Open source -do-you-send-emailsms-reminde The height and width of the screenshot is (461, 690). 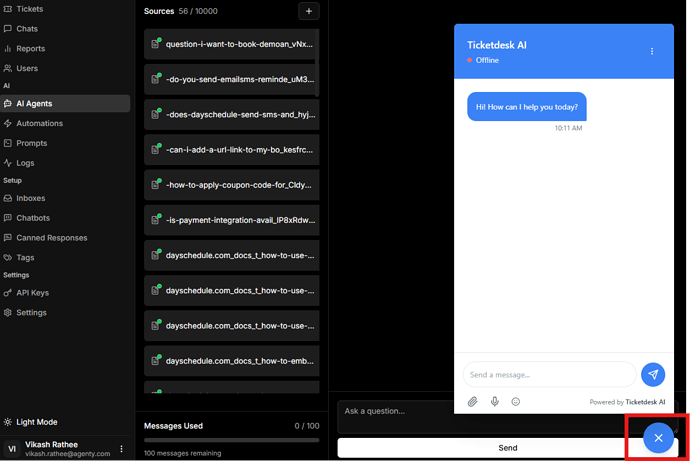(x=231, y=79)
